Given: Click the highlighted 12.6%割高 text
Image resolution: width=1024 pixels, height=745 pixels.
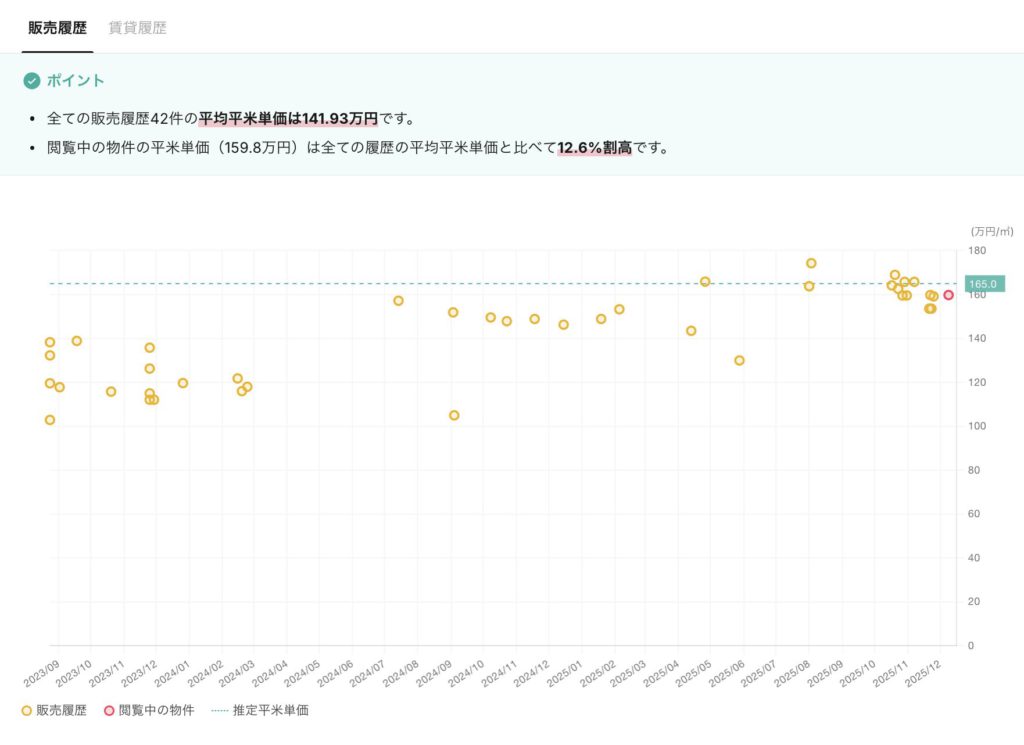Looking at the screenshot, I should pyautogui.click(x=594, y=148).
